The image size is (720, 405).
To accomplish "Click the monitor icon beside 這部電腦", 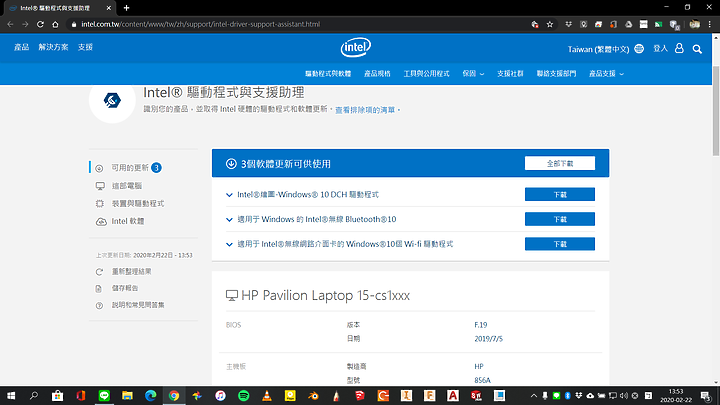I will [x=100, y=186].
